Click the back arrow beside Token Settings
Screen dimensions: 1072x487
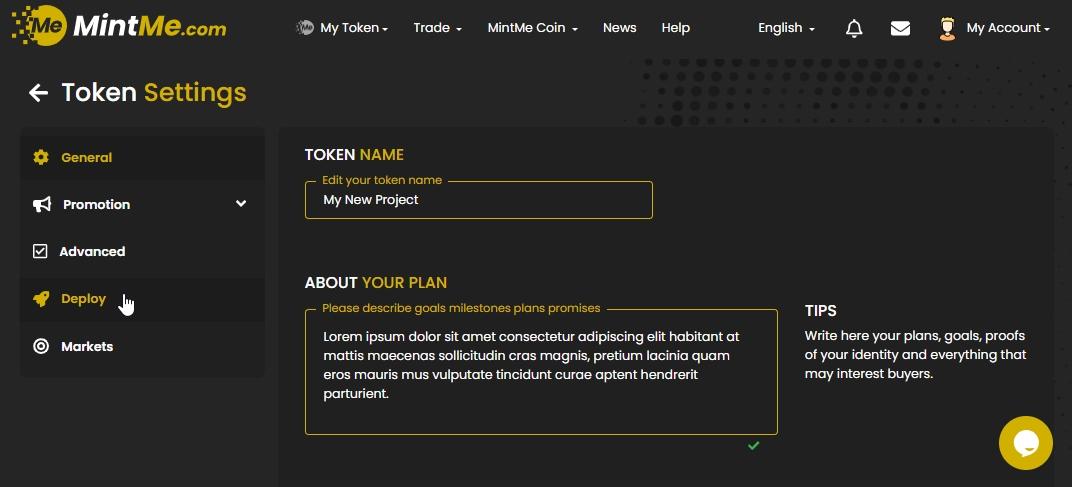38,93
